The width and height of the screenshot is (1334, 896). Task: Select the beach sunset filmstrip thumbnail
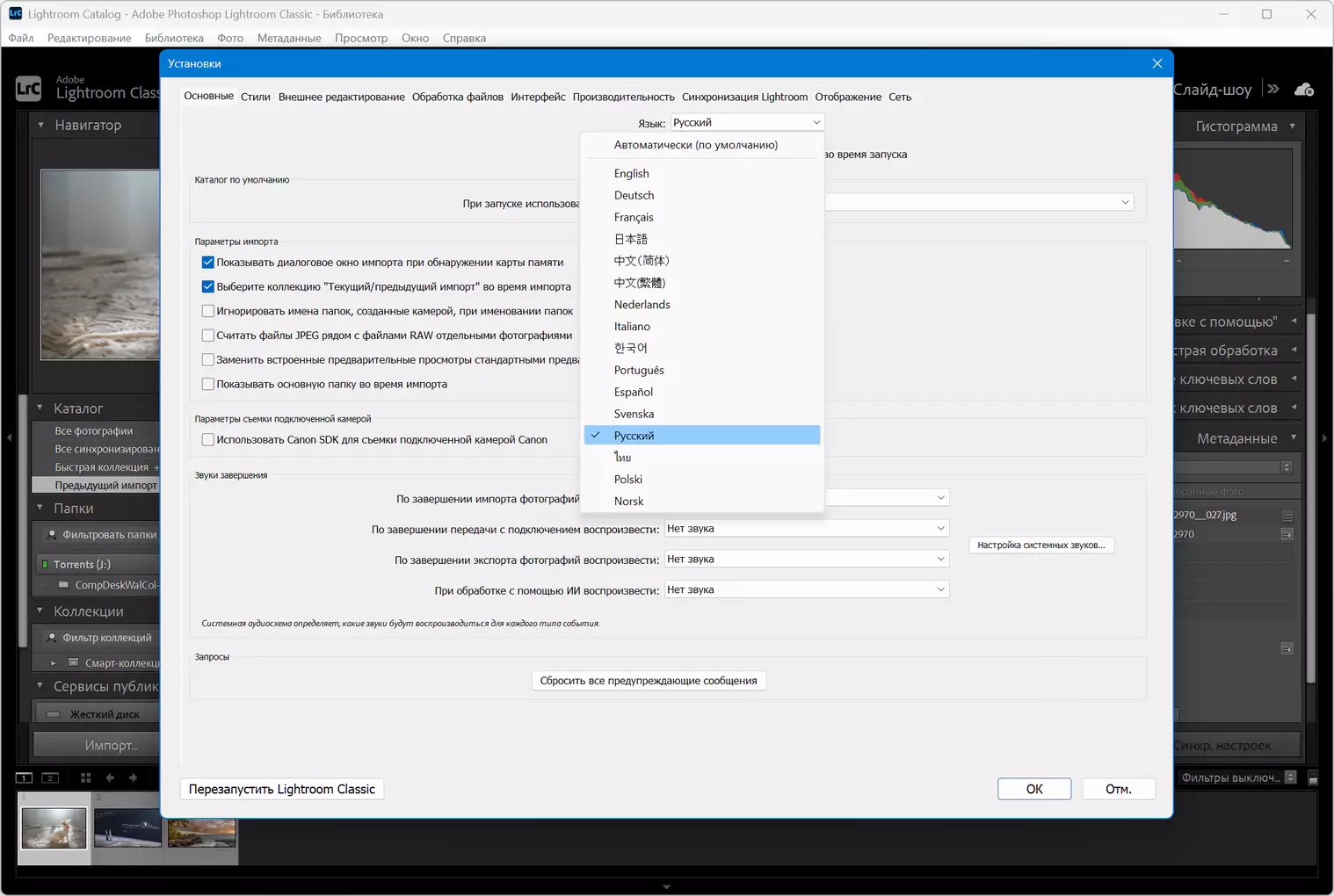202,833
